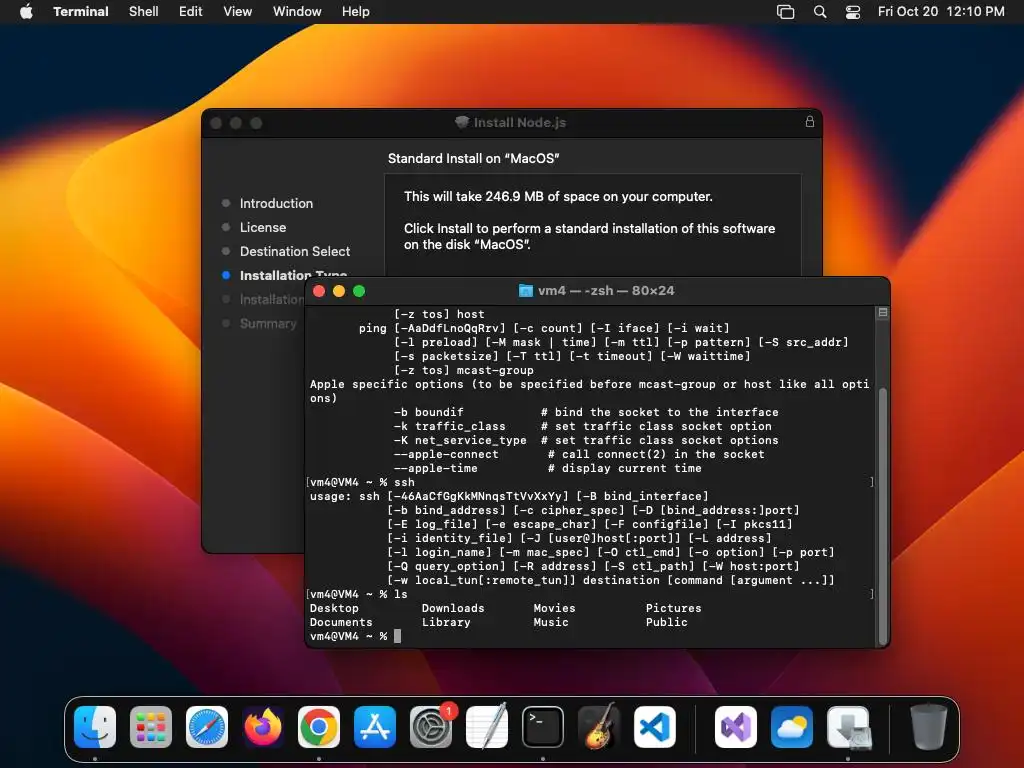
Task: Click the package icon in the installer title
Action: [462, 122]
